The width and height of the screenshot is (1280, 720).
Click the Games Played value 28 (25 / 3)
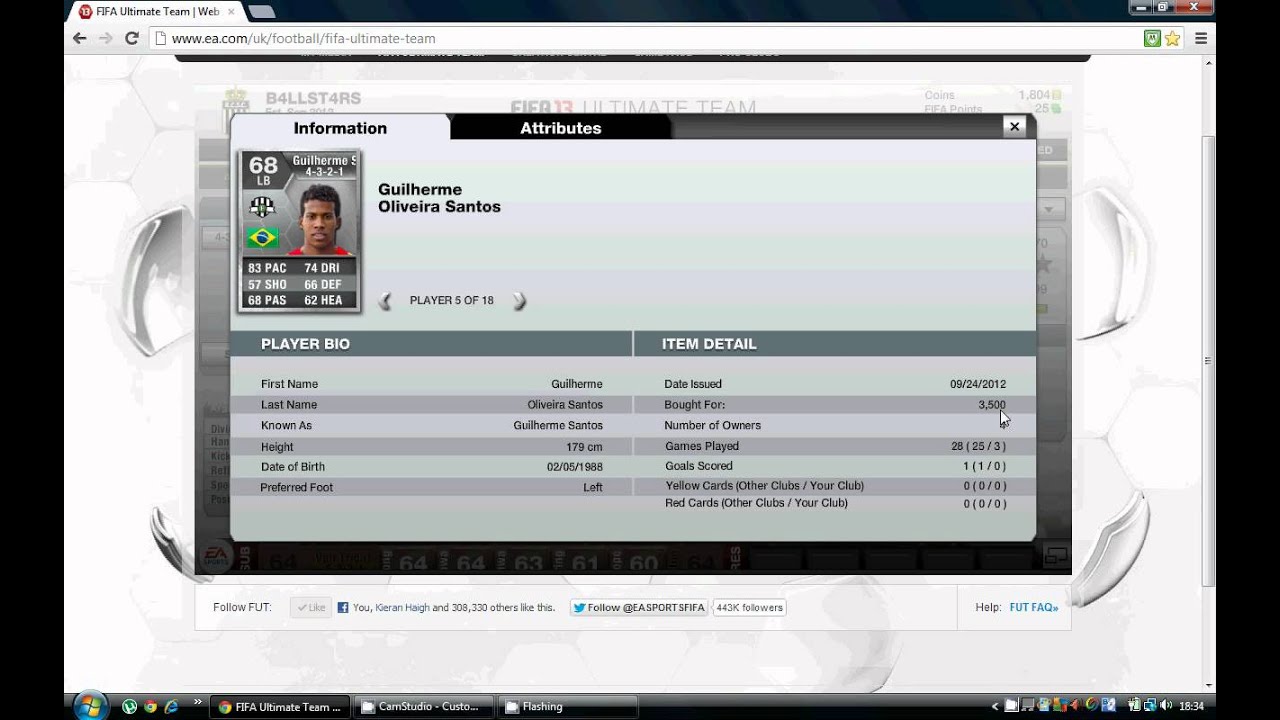(x=979, y=446)
